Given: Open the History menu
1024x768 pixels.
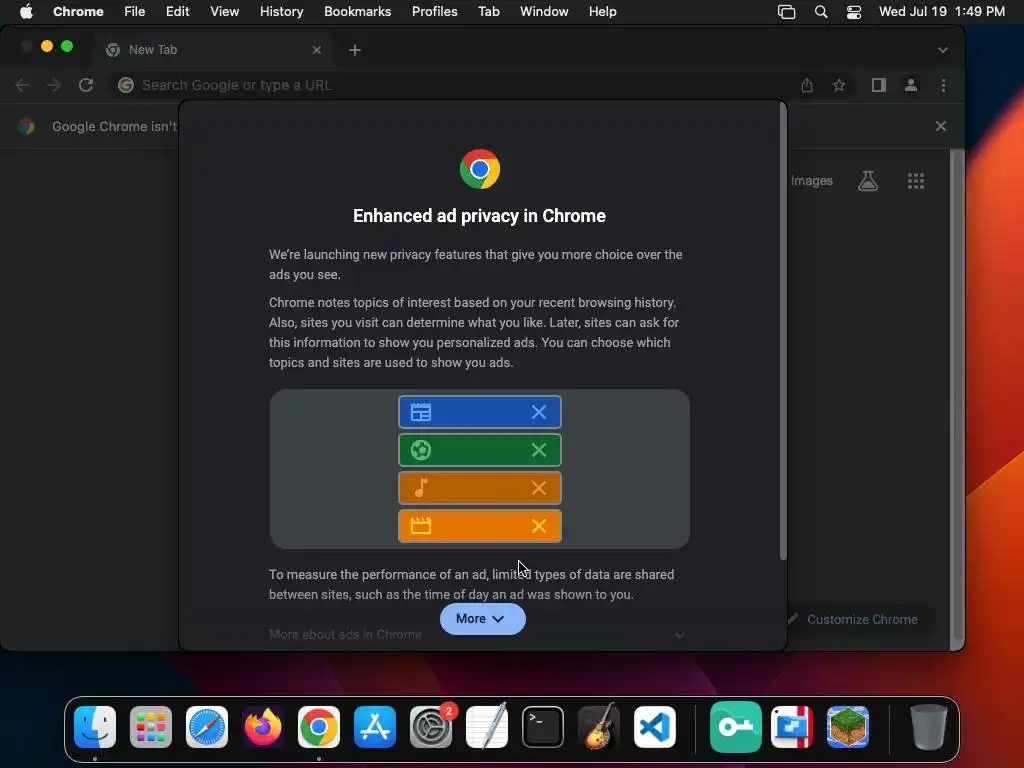Looking at the screenshot, I should point(281,11).
